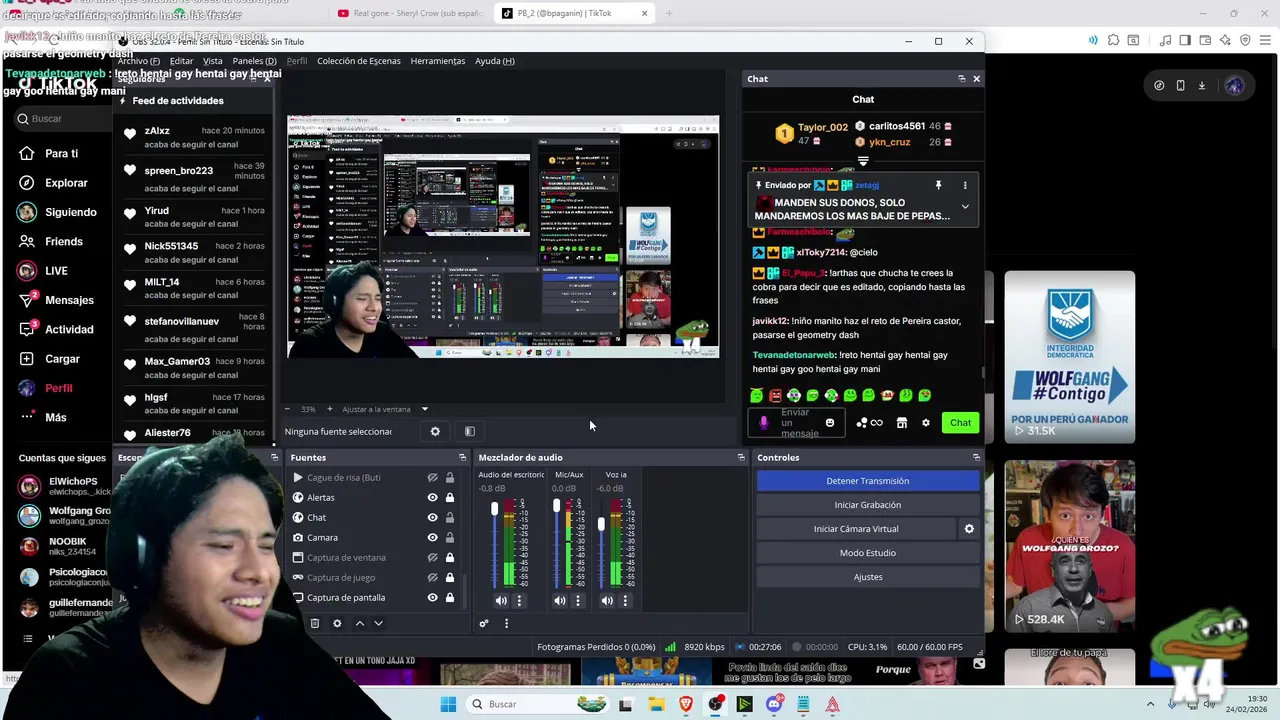
Task: Click Detener Transmisión in OBS controls
Action: point(867,481)
